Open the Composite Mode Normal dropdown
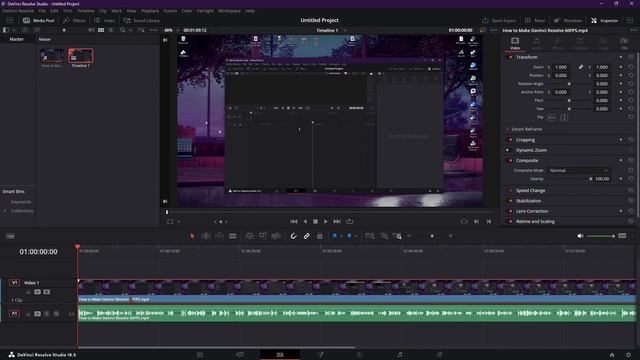This screenshot has width=640, height=360. (578, 171)
